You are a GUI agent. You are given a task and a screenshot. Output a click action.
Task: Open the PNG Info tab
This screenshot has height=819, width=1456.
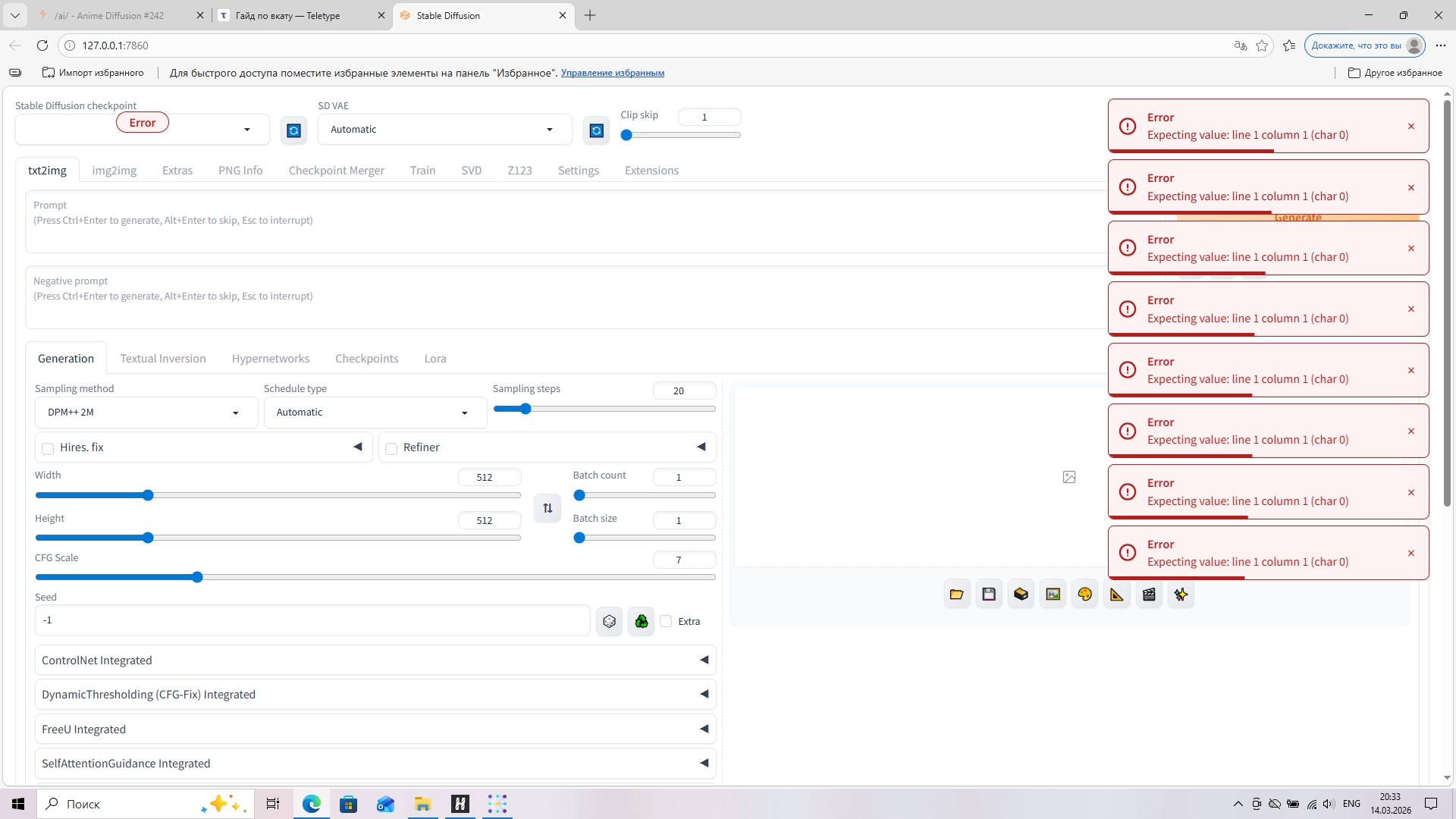click(x=240, y=171)
